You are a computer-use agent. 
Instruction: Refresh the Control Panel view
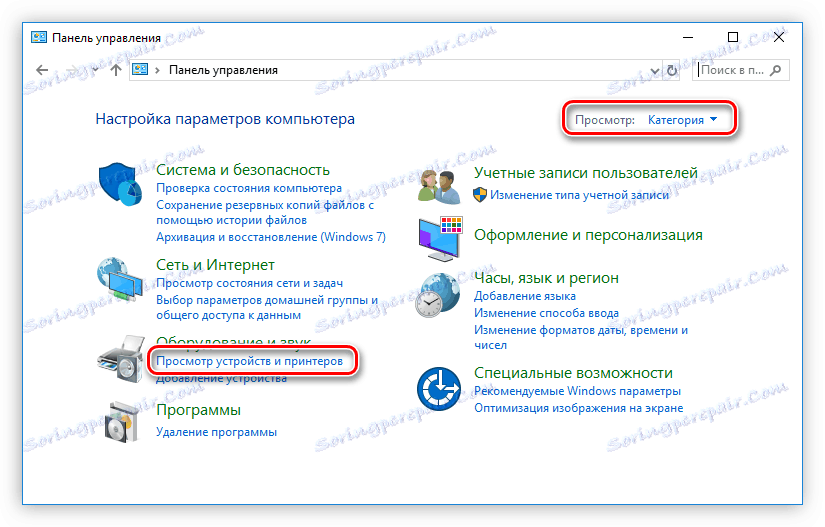pos(672,70)
